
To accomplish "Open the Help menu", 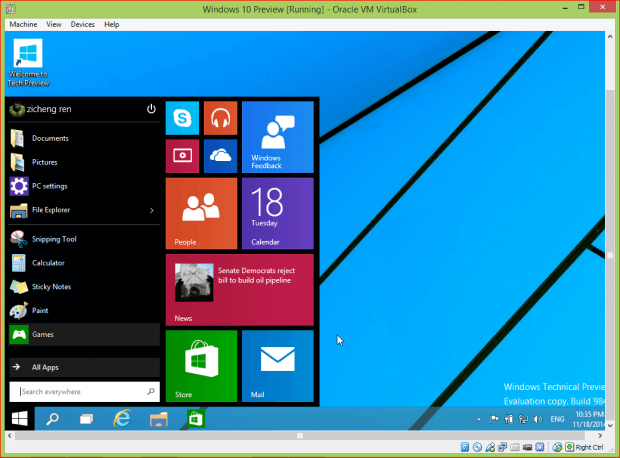I will (112, 25).
